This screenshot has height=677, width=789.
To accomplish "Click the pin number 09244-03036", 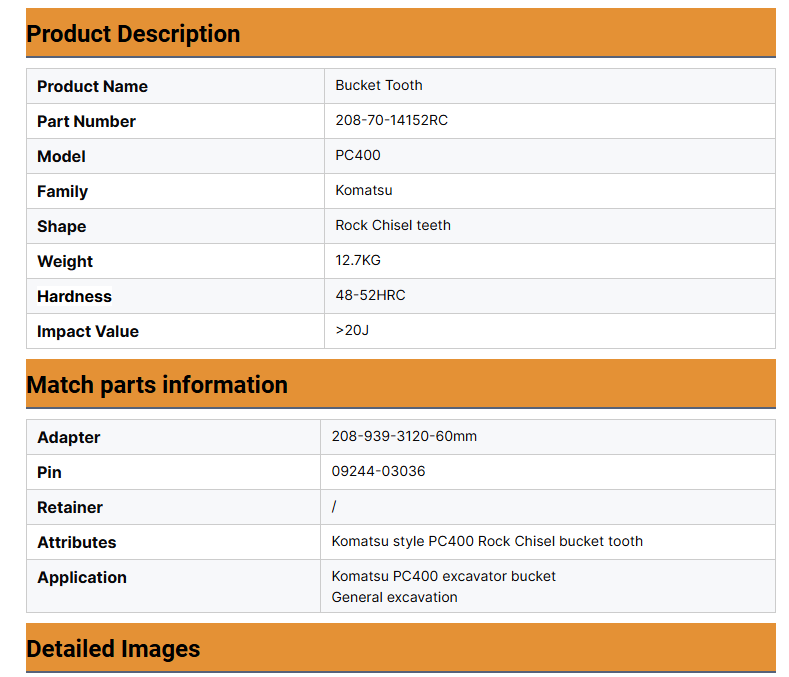I will pos(378,472).
